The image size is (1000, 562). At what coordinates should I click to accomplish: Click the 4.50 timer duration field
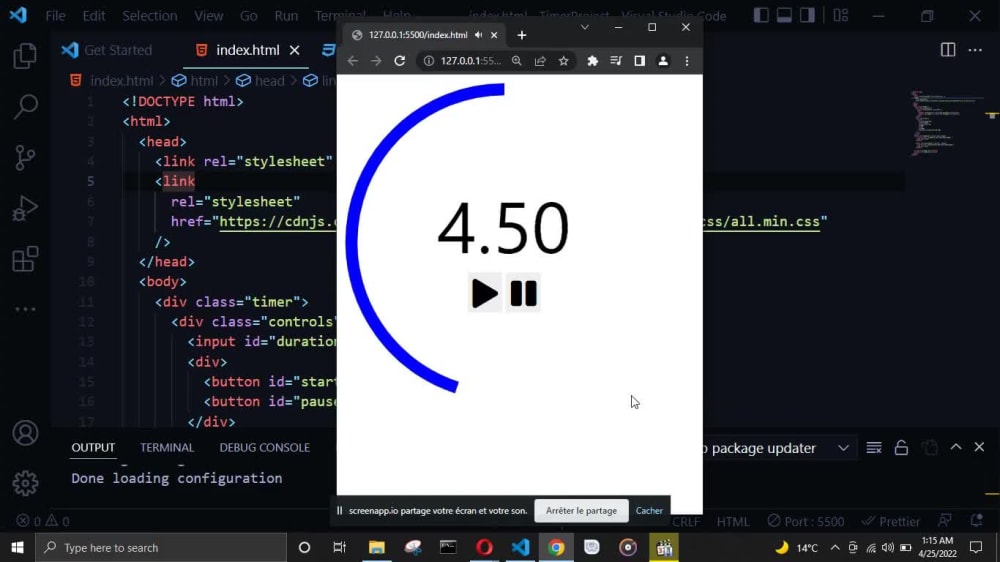503,228
